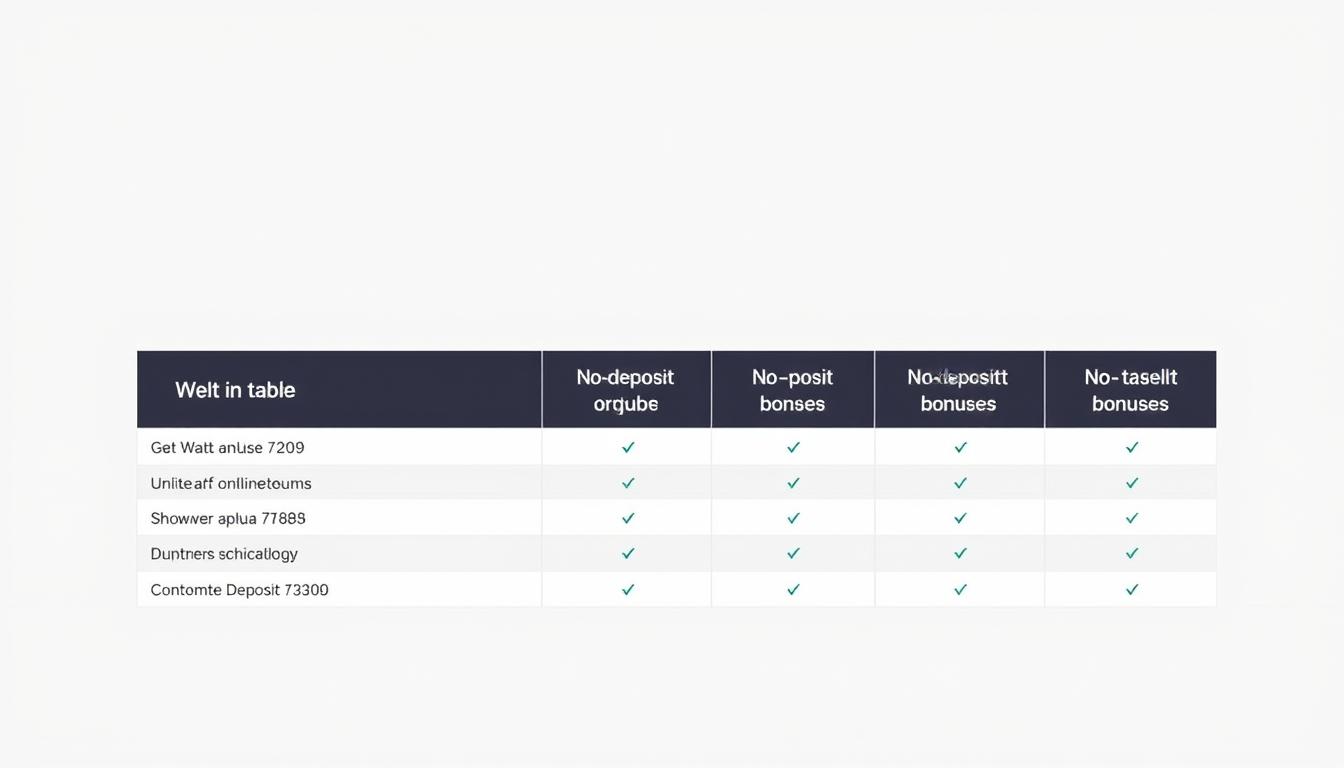Open the Get Watt anuse 7209 row label
This screenshot has height=768, width=1344.
(227, 448)
